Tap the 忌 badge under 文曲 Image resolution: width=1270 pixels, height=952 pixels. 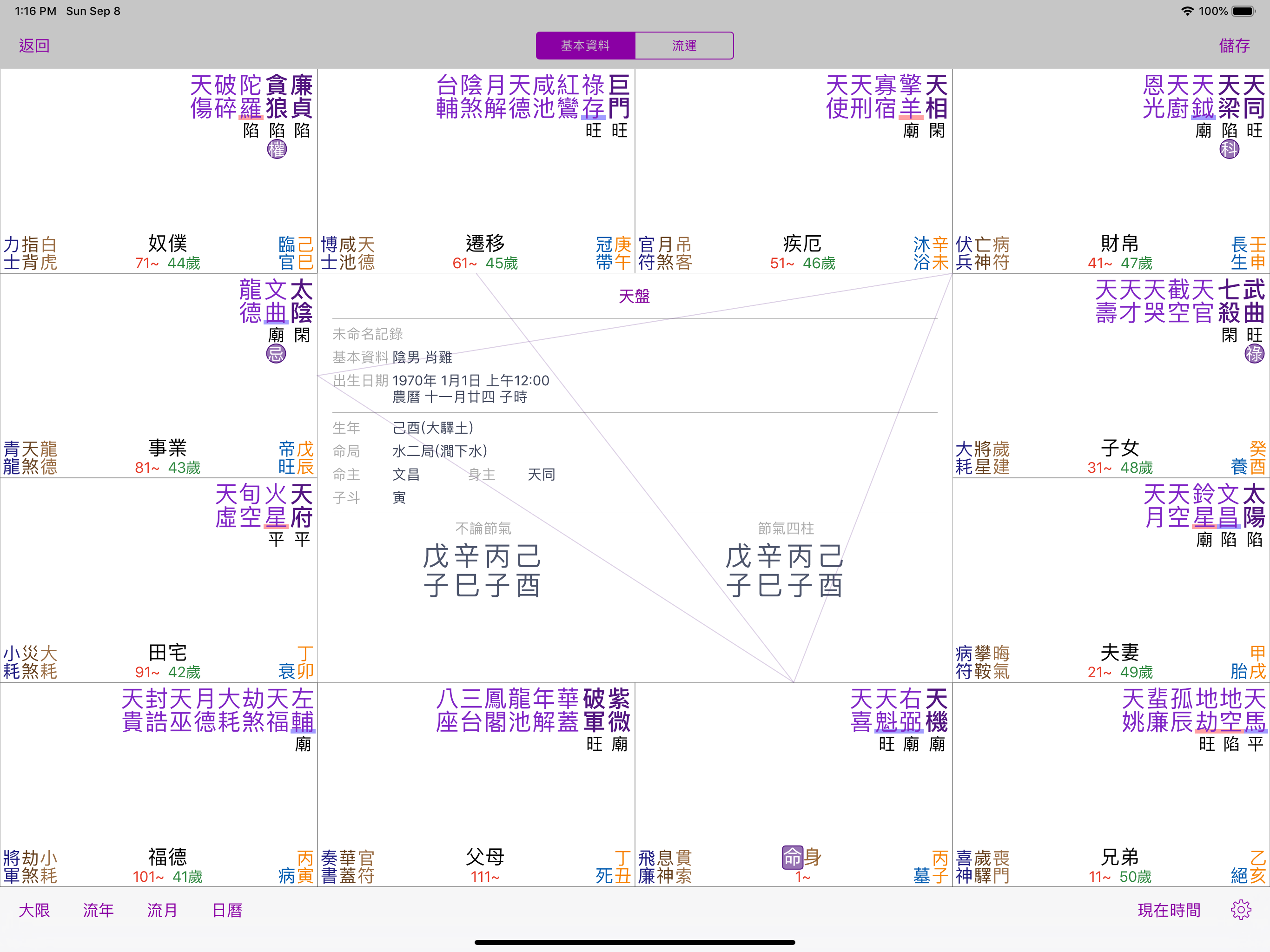276,354
